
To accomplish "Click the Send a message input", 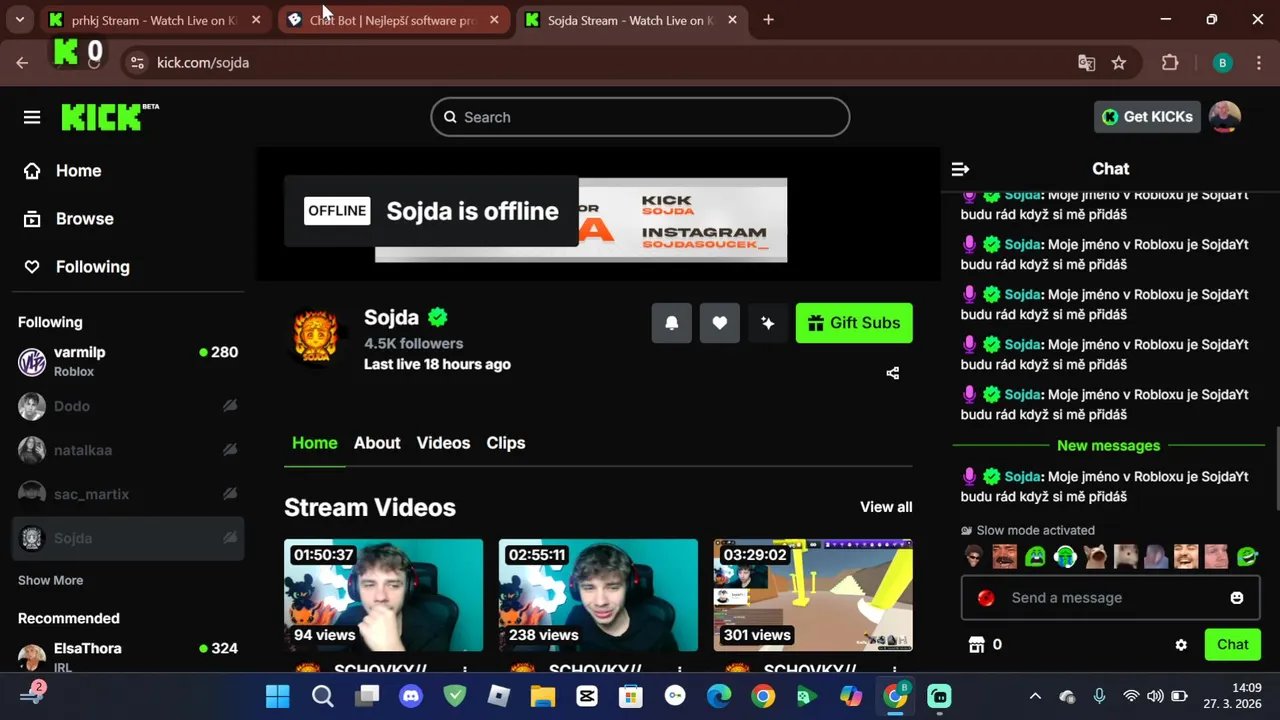I will (x=1110, y=598).
